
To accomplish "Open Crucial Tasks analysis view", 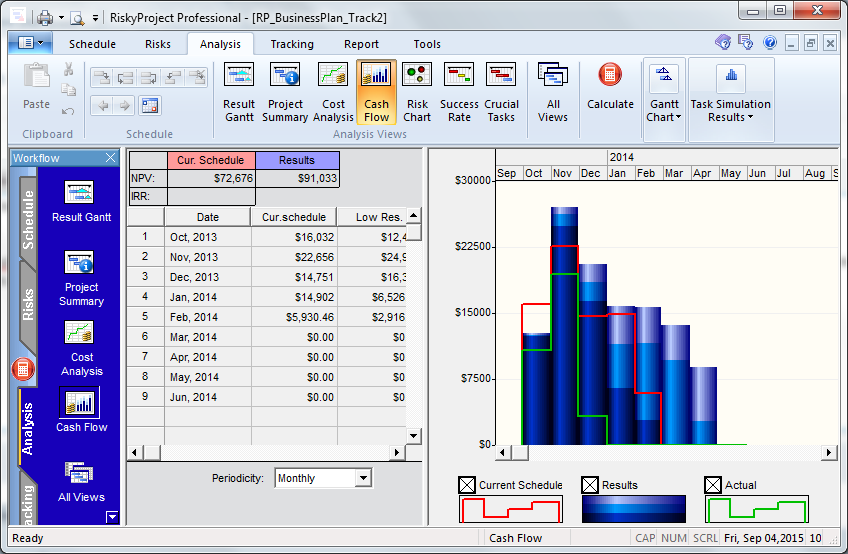I will point(501,93).
